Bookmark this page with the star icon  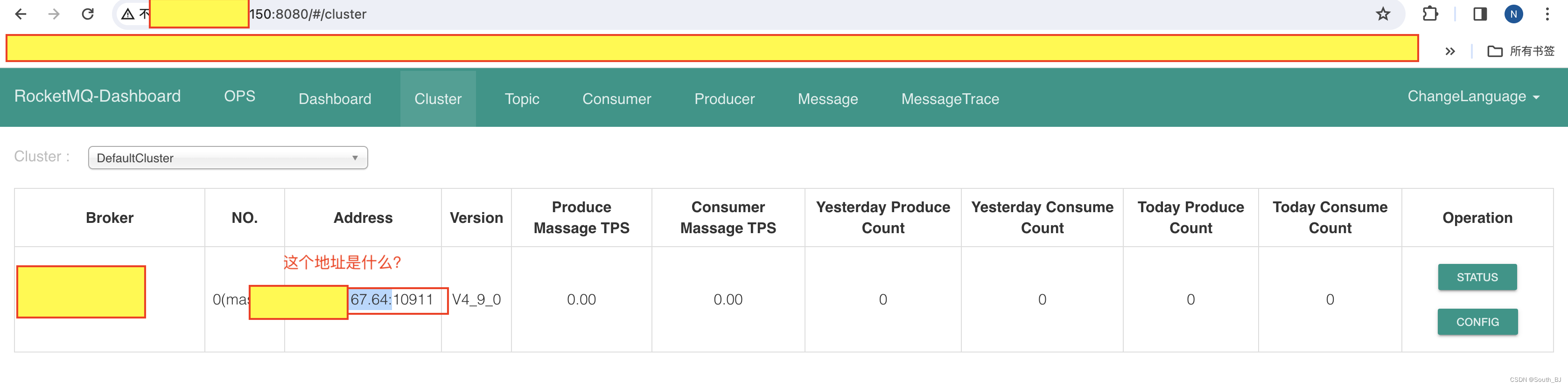pos(1383,14)
